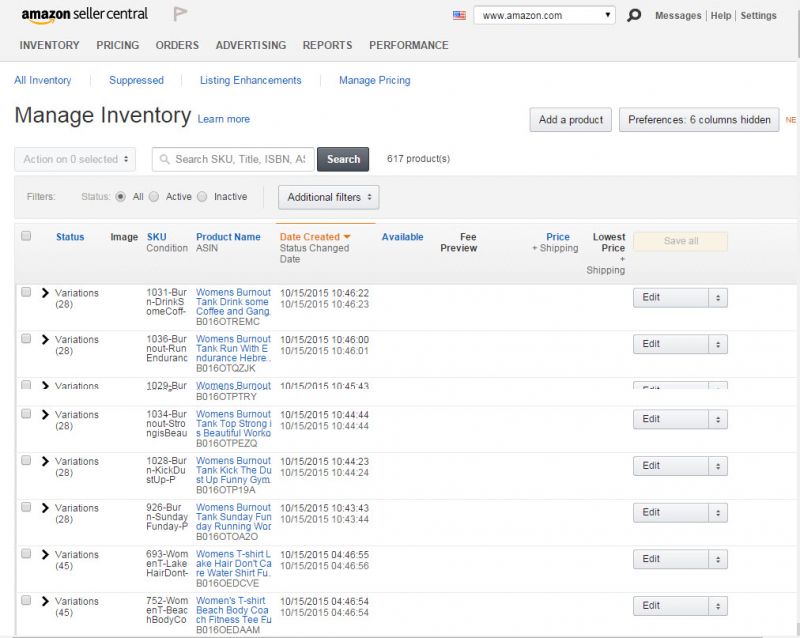This screenshot has height=638, width=800.
Task: Click Edit for the 1034-Burnout-Stro row
Action: tap(671, 420)
